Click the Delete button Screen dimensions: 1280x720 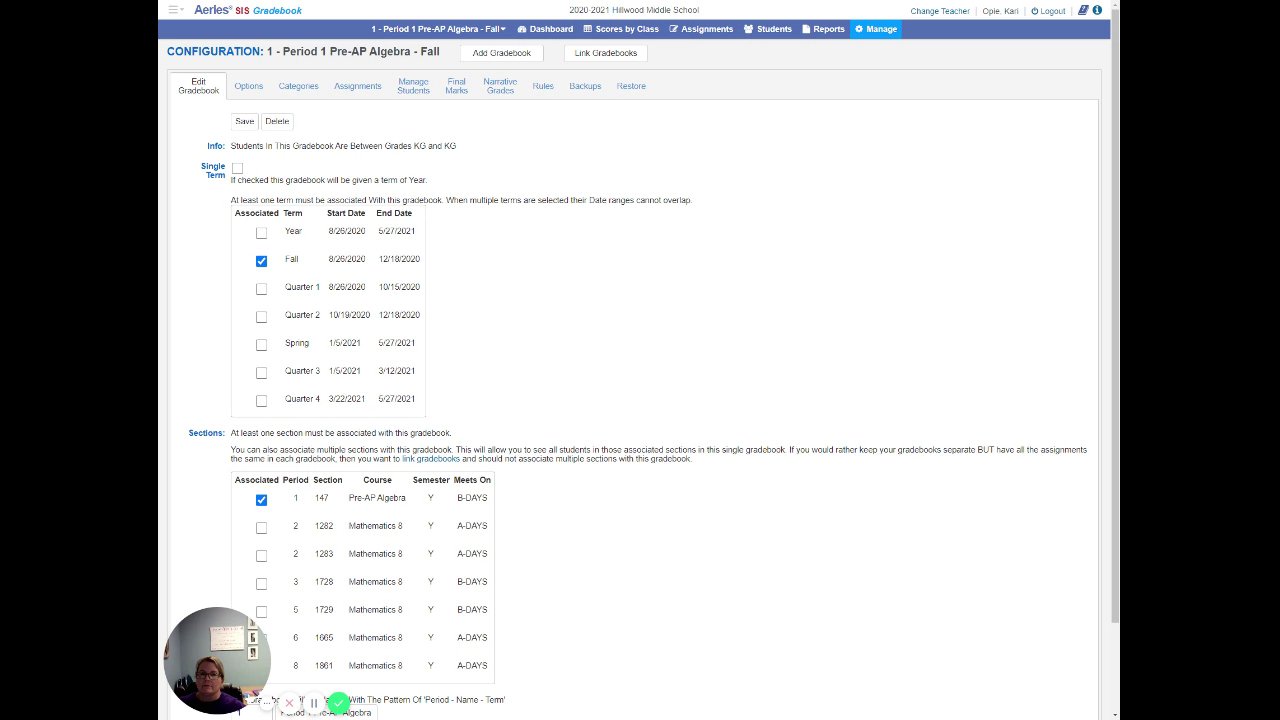(277, 121)
